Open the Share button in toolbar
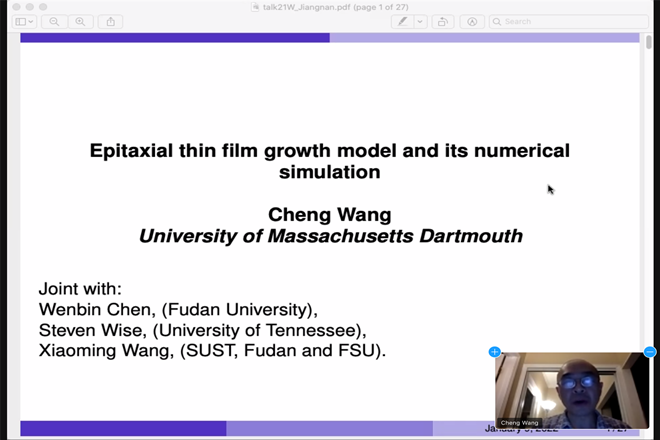The image size is (660, 440). coord(110,21)
